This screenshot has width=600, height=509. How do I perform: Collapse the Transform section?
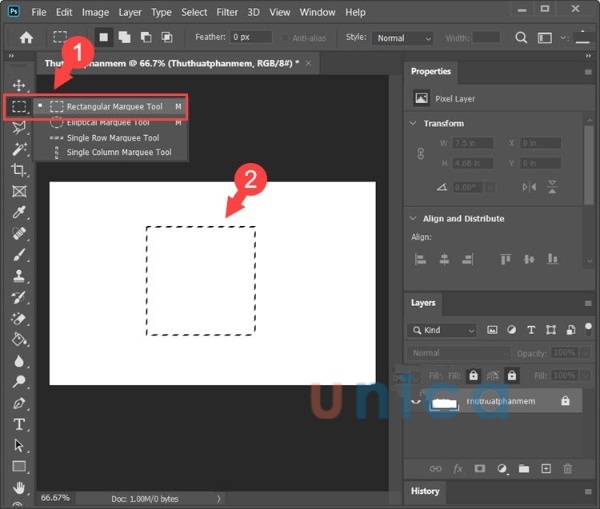(415, 124)
